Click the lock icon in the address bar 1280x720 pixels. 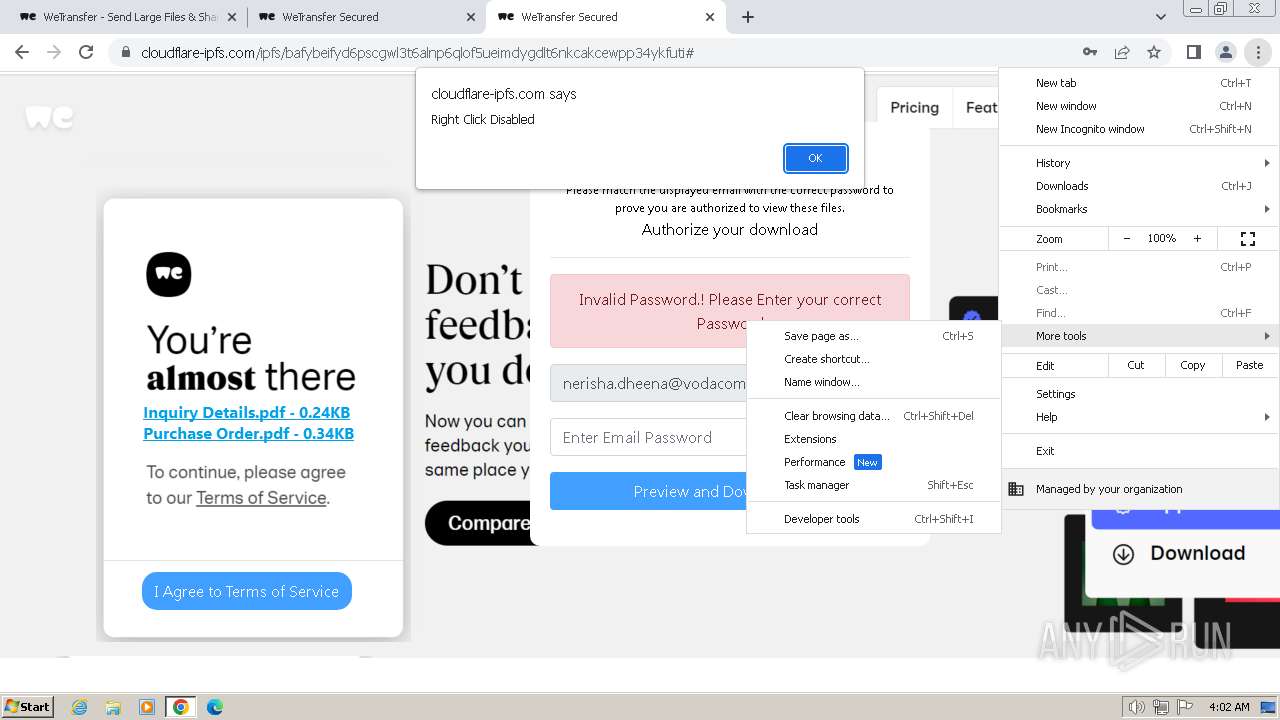pyautogui.click(x=126, y=52)
